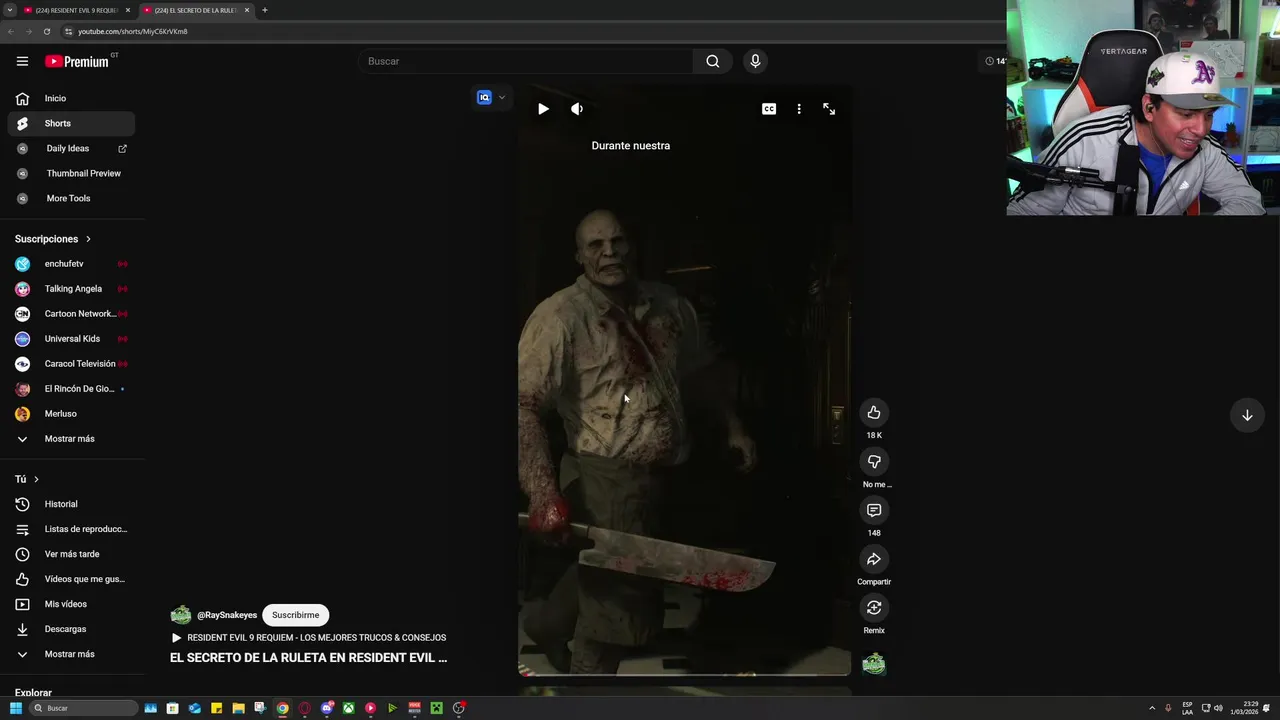Open Listas de reproducción playlists
Screen dimensions: 1280x720
coord(70,529)
